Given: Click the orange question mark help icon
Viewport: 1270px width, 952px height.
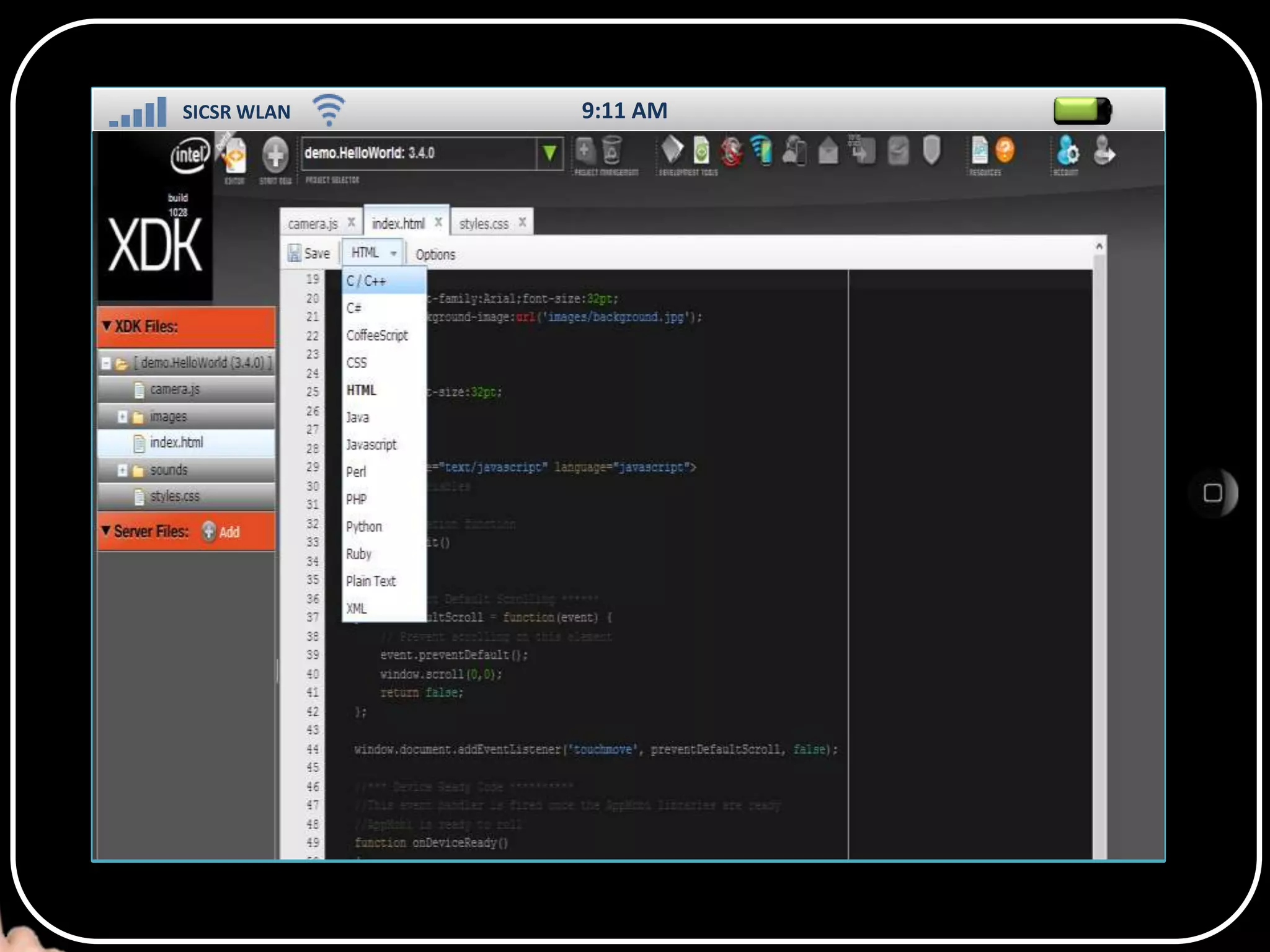Looking at the screenshot, I should (1005, 150).
